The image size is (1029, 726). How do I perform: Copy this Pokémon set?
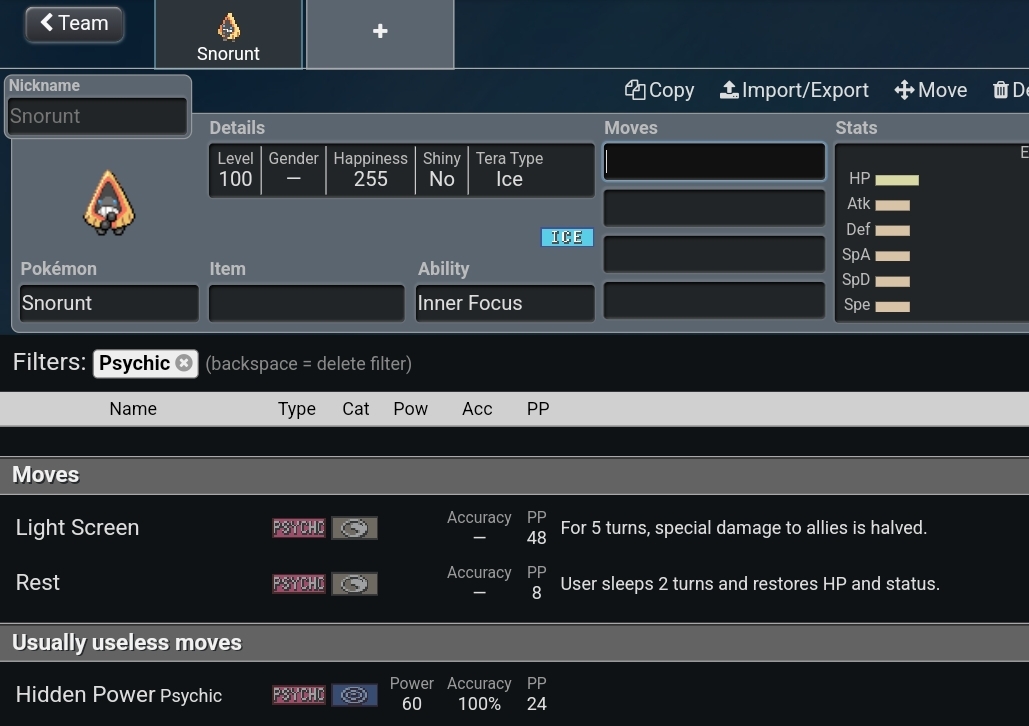tap(660, 90)
